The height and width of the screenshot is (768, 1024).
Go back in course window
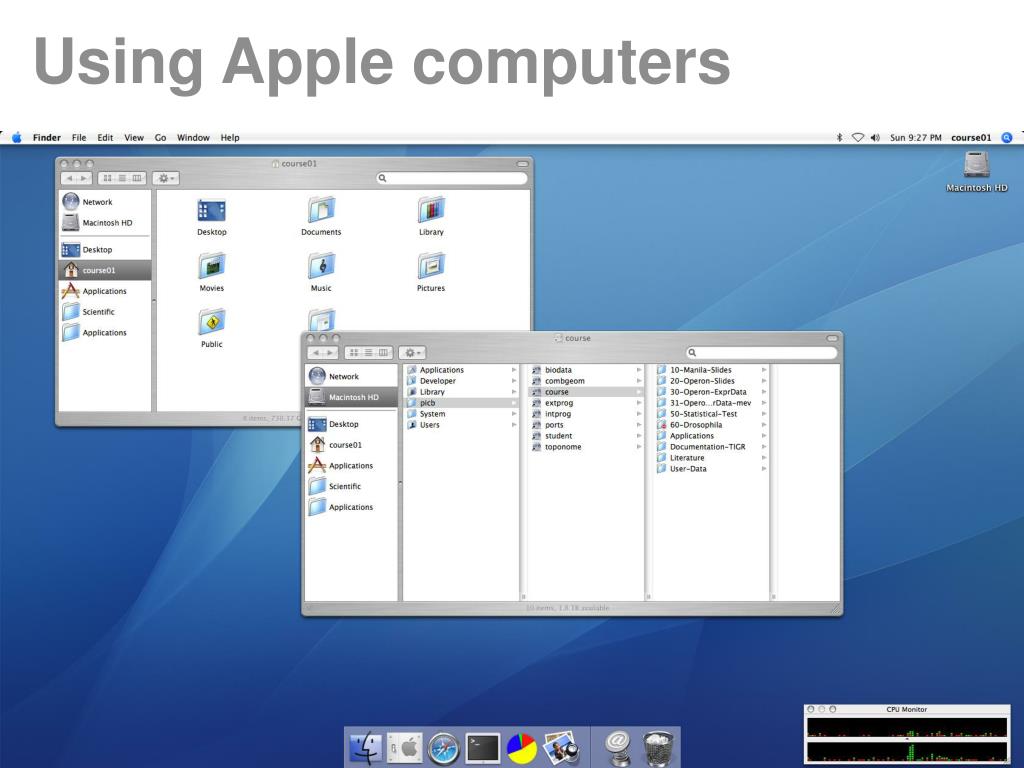[315, 353]
